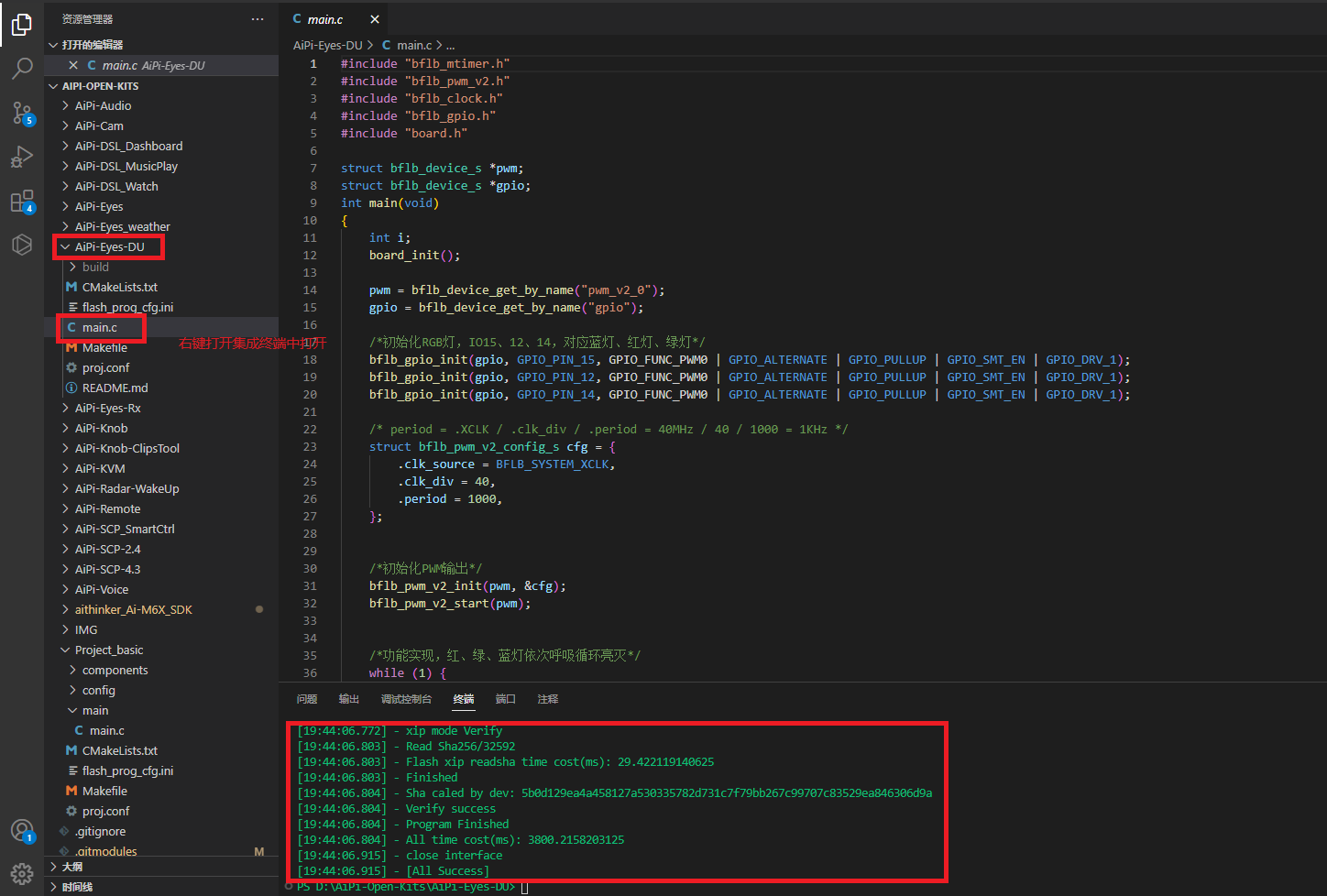Expand the AiPi-Cam folder
Viewport: 1327px width, 896px height.
click(x=161, y=126)
